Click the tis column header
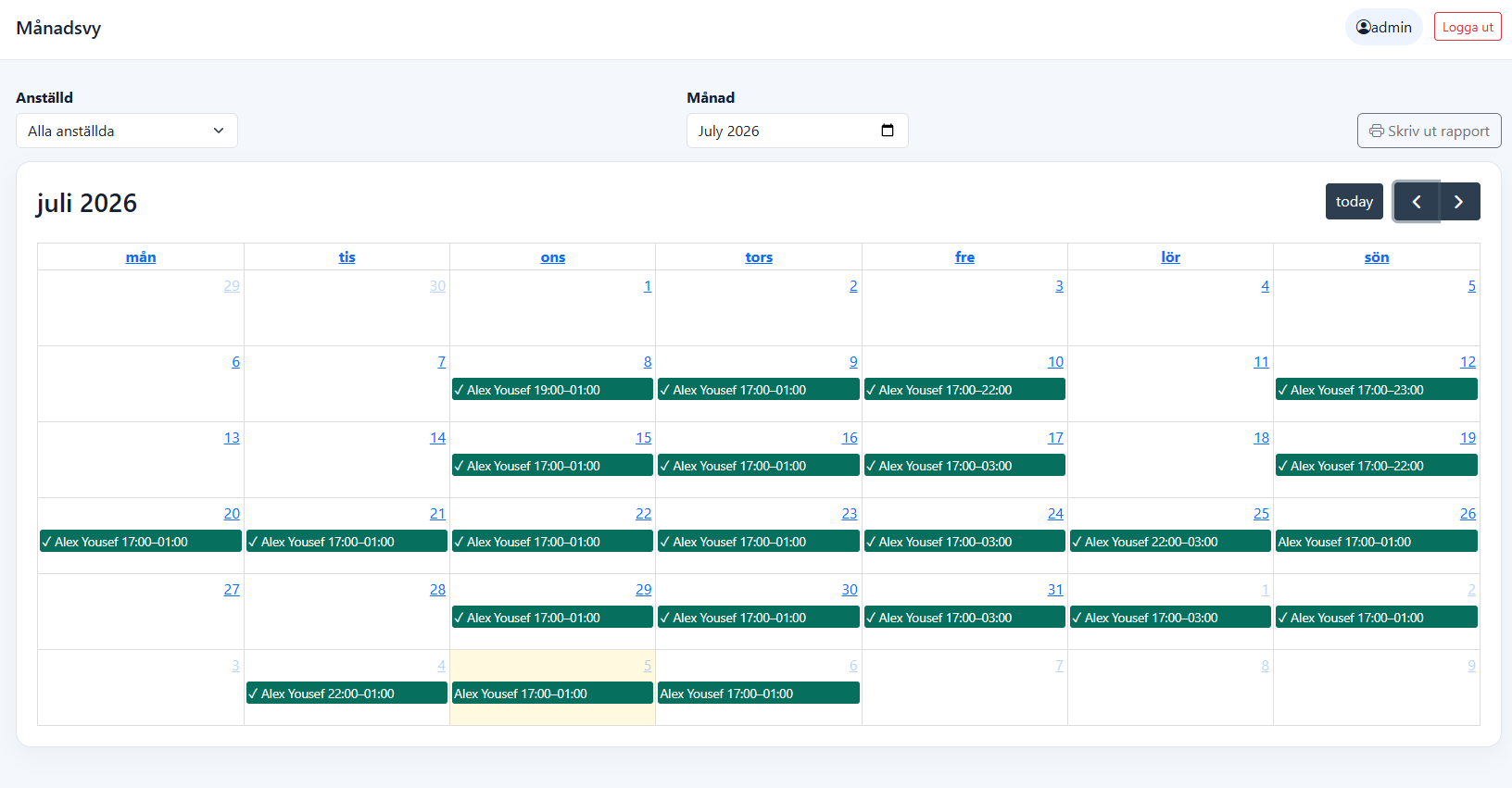The height and width of the screenshot is (788, 1512). coord(346,257)
